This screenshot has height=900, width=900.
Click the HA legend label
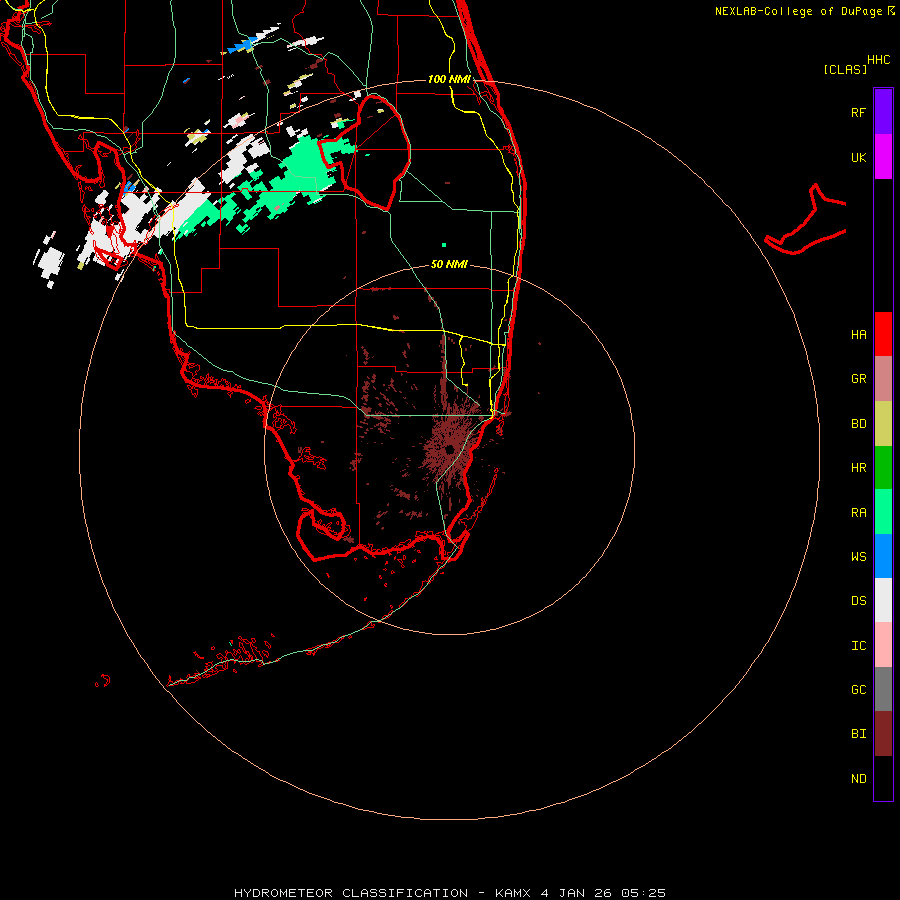(858, 335)
